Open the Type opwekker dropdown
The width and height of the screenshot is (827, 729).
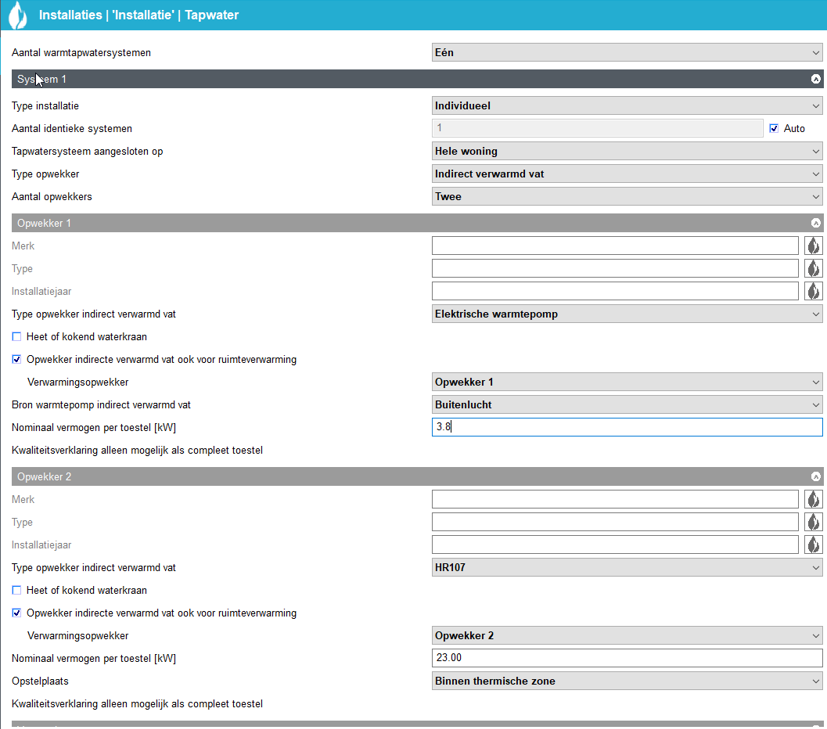627,174
